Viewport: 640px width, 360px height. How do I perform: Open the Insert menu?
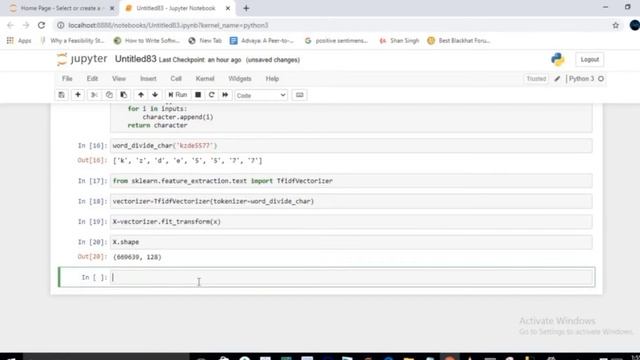pyautogui.click(x=148, y=79)
